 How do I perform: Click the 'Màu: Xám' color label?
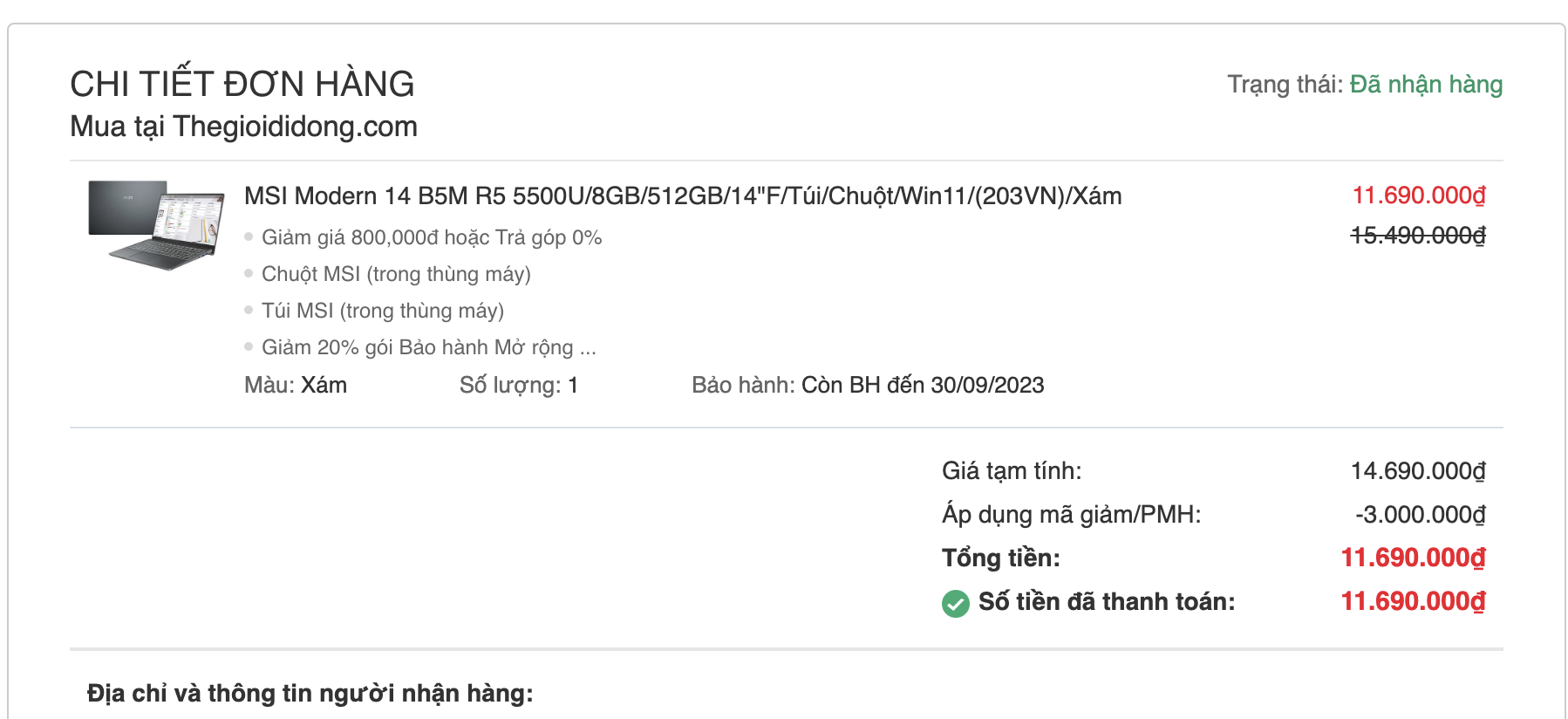pos(296,385)
